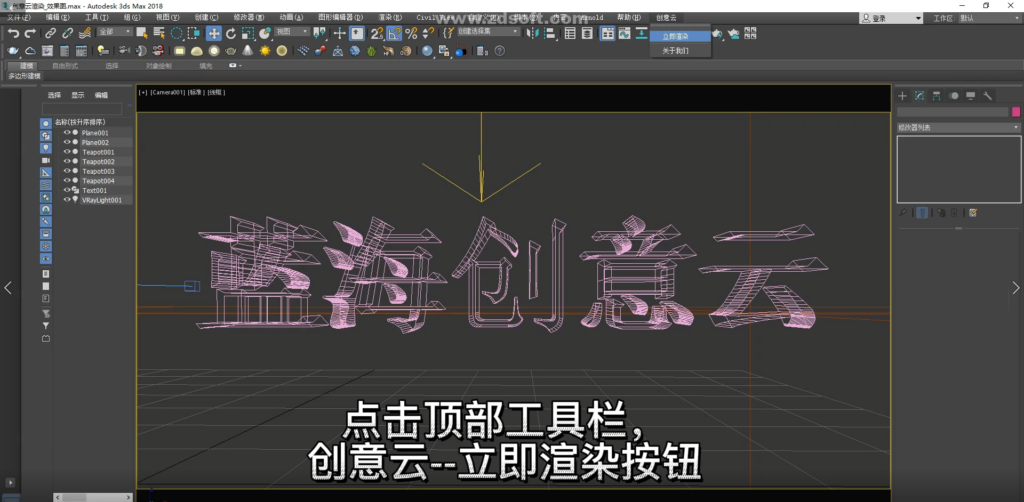
Task: Toggle visibility of Teapot001
Action: [67, 152]
